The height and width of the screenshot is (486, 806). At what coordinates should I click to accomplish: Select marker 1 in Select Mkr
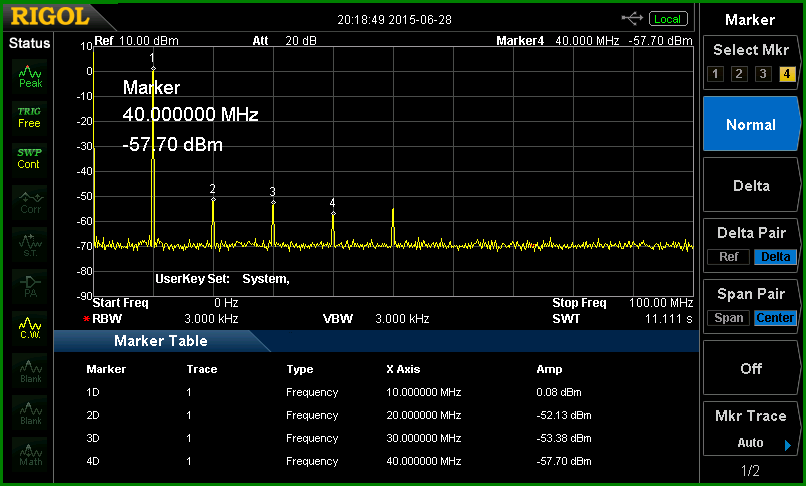[715, 74]
